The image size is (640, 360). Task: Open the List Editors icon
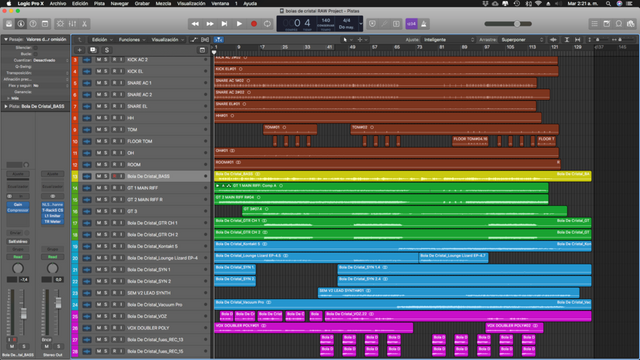coord(595,24)
